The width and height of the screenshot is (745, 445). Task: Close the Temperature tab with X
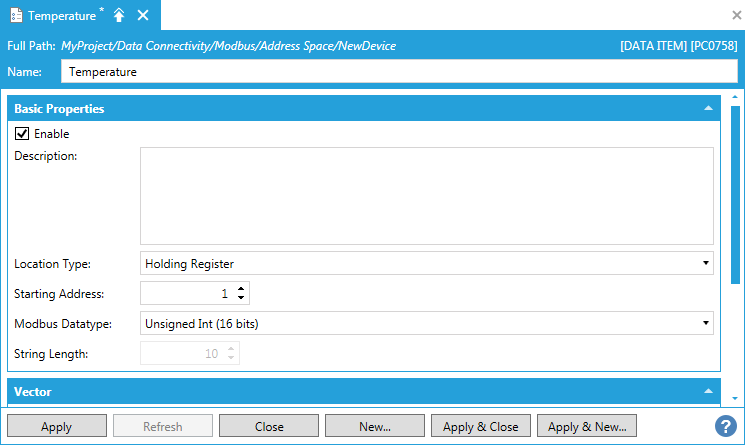(142, 15)
